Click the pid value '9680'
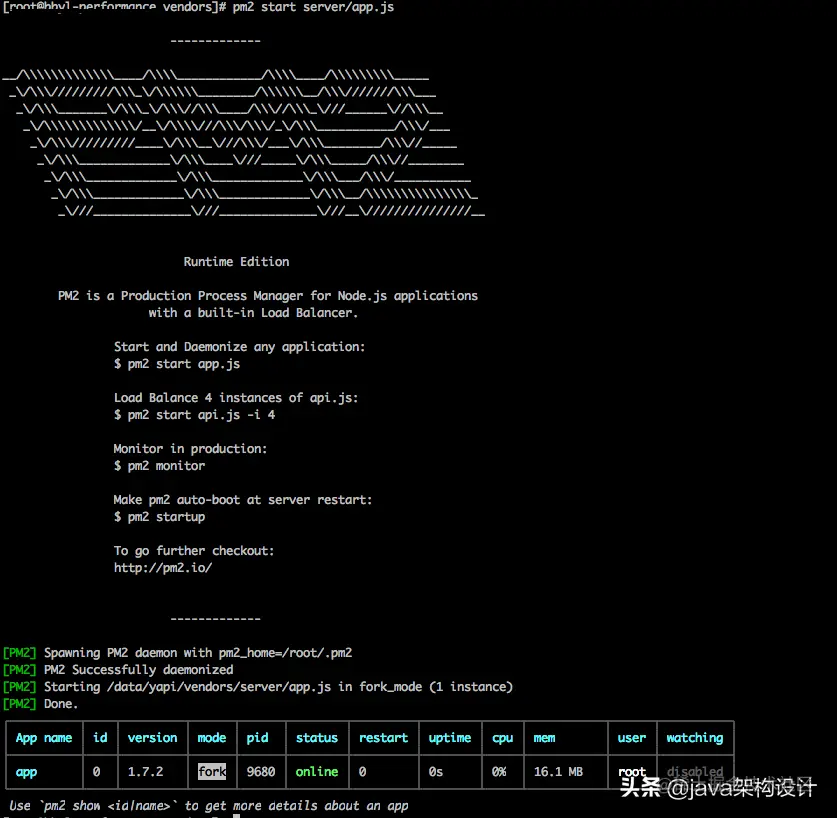The image size is (837, 818). pyautogui.click(x=260, y=772)
